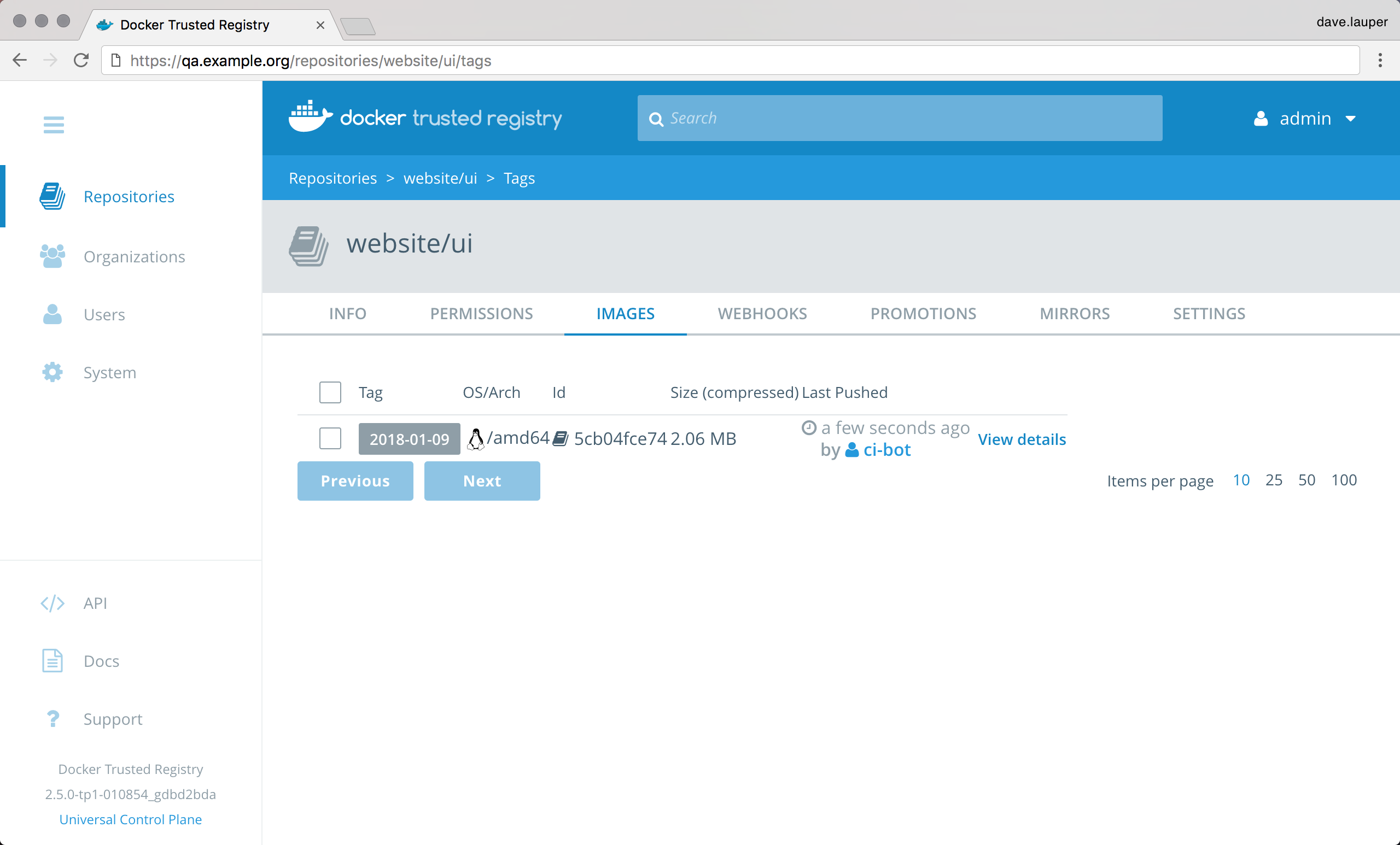Viewport: 1400px width, 845px height.
Task: Open the Users sidebar icon
Action: tap(52, 314)
